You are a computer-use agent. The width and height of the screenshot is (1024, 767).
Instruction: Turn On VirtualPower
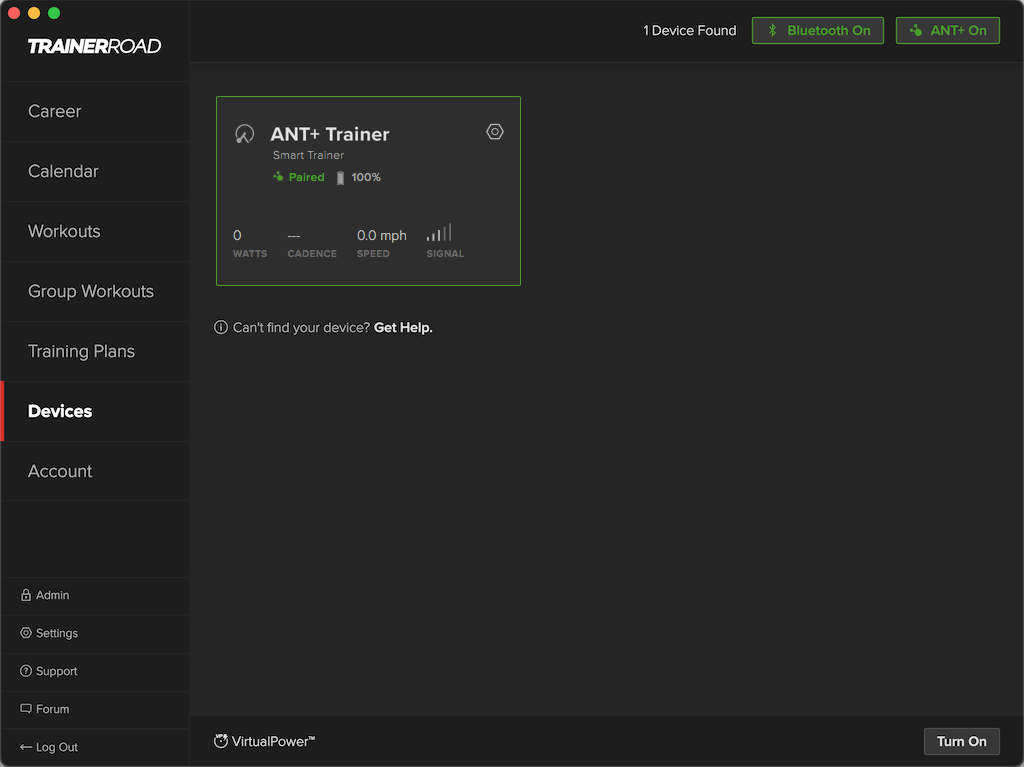tap(961, 742)
